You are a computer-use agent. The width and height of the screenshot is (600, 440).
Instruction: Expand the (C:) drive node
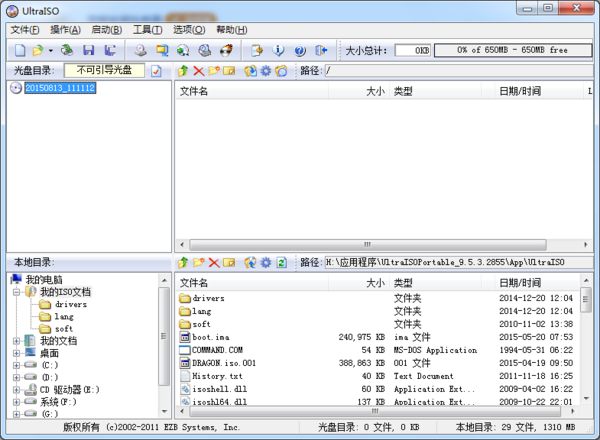point(16,365)
